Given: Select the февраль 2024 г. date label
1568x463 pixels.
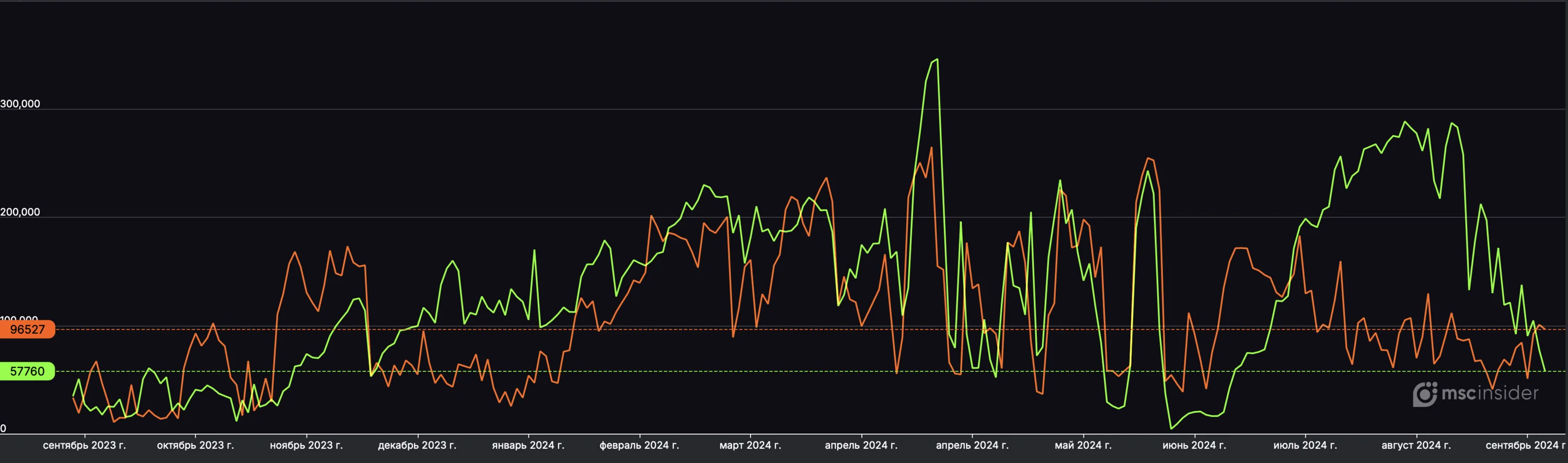Looking at the screenshot, I should point(639,445).
